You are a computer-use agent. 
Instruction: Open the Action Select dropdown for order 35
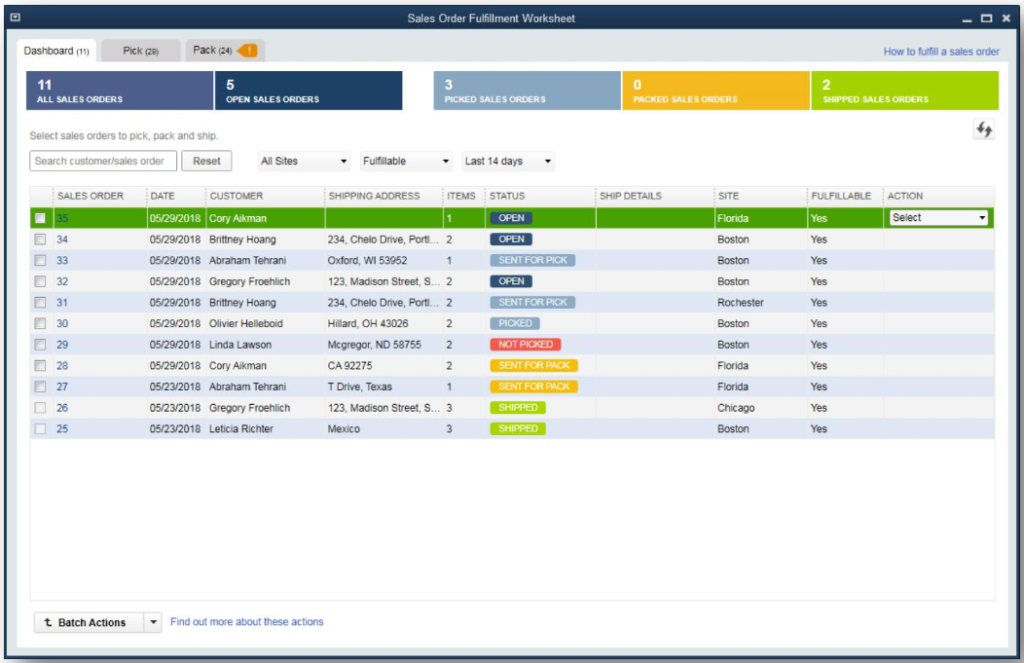[938, 218]
